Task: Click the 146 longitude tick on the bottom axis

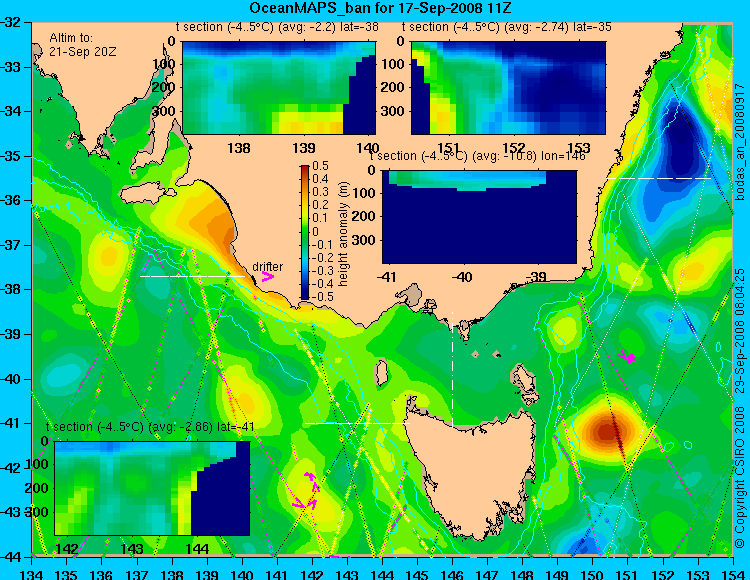Action: click(452, 574)
